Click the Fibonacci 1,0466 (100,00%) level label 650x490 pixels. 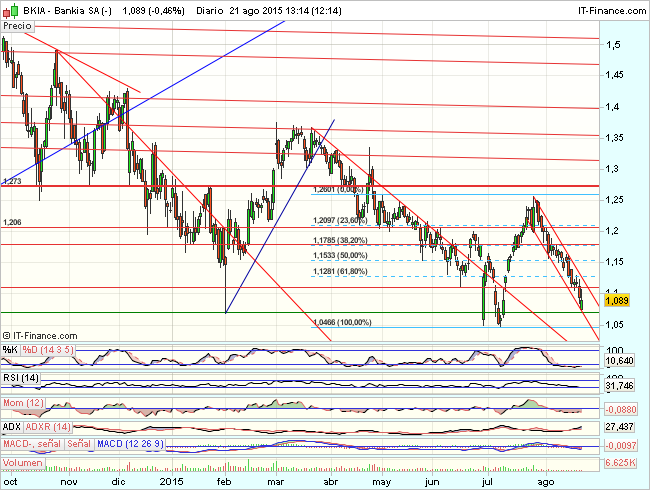(342, 322)
